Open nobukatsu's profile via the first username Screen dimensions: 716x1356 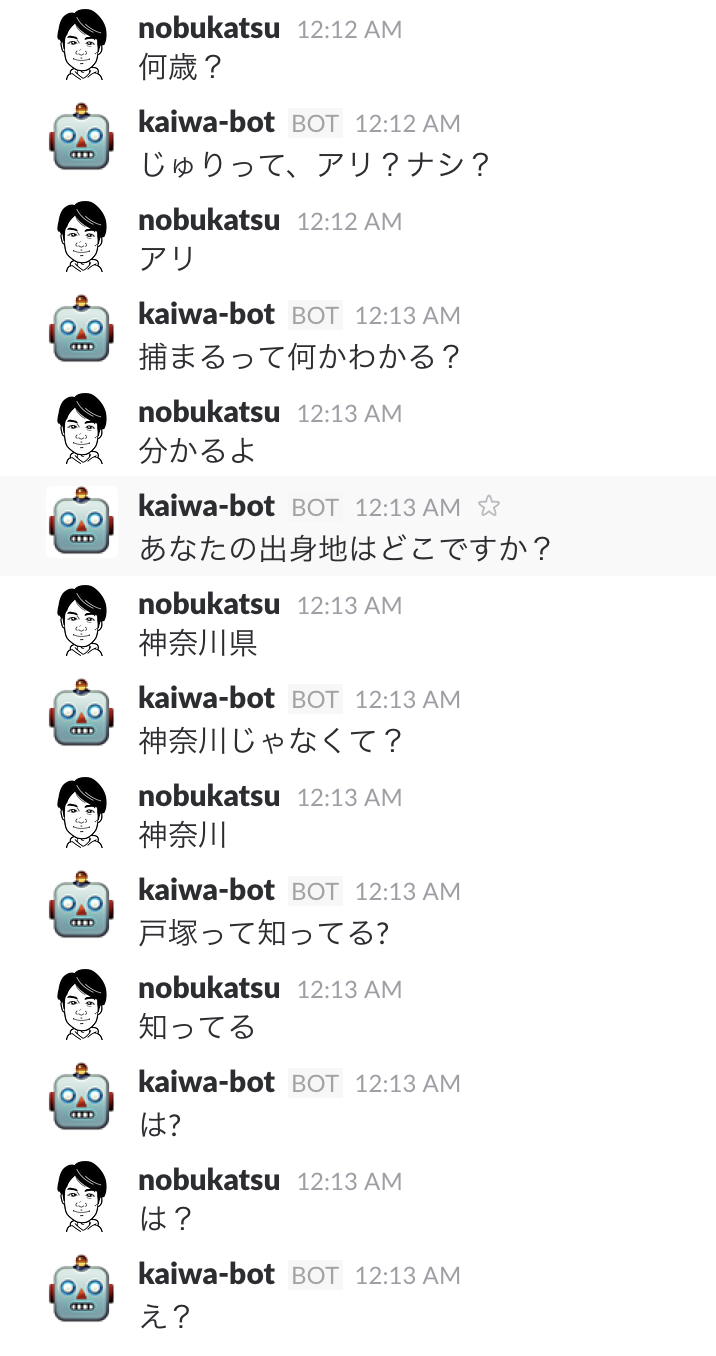click(208, 29)
